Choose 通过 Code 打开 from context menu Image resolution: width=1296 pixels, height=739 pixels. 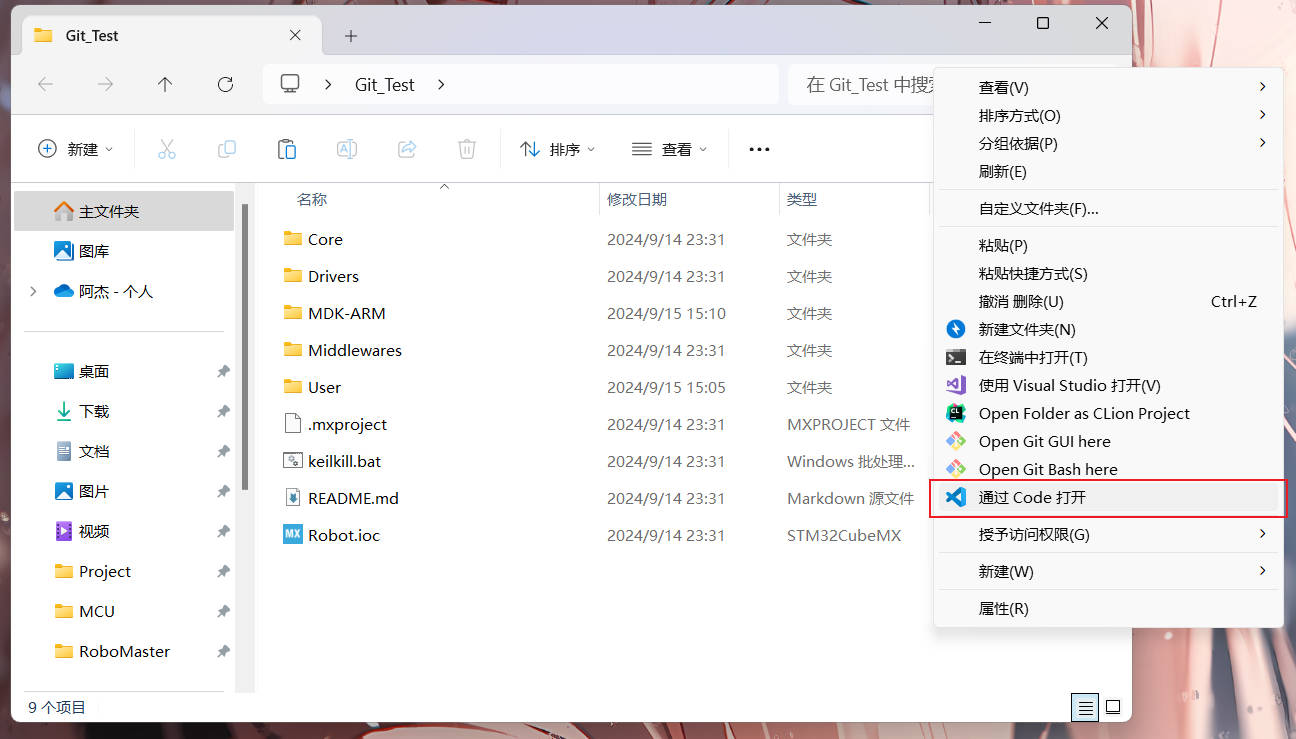(x=1032, y=497)
